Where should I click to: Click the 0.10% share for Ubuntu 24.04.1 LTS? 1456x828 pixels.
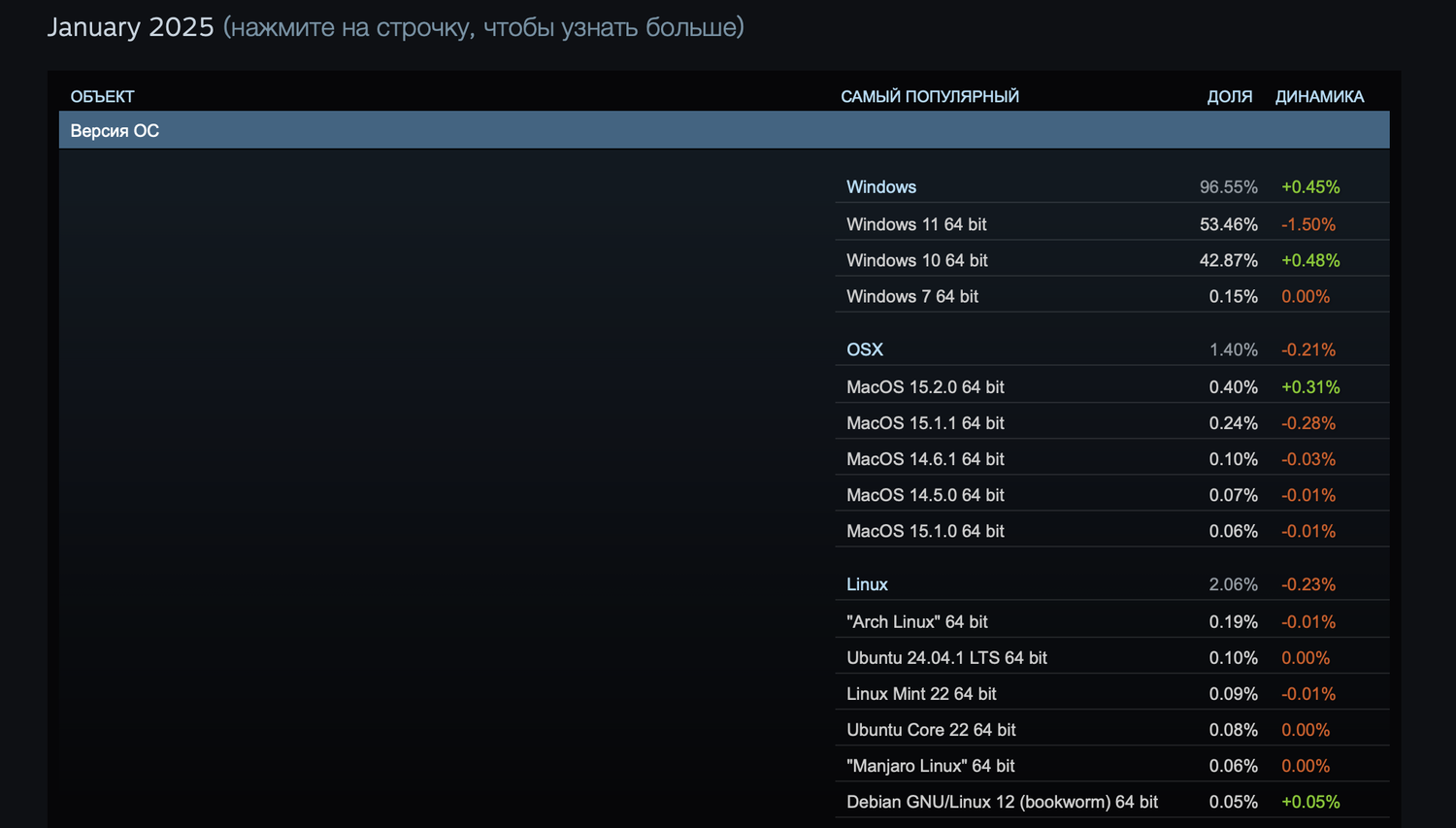(x=1234, y=657)
